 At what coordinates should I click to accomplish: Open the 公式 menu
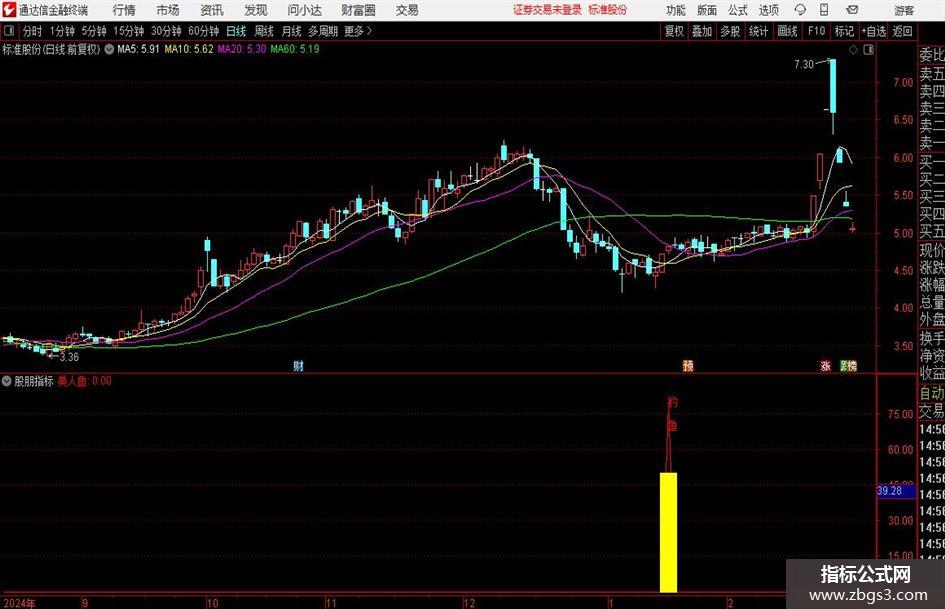738,10
